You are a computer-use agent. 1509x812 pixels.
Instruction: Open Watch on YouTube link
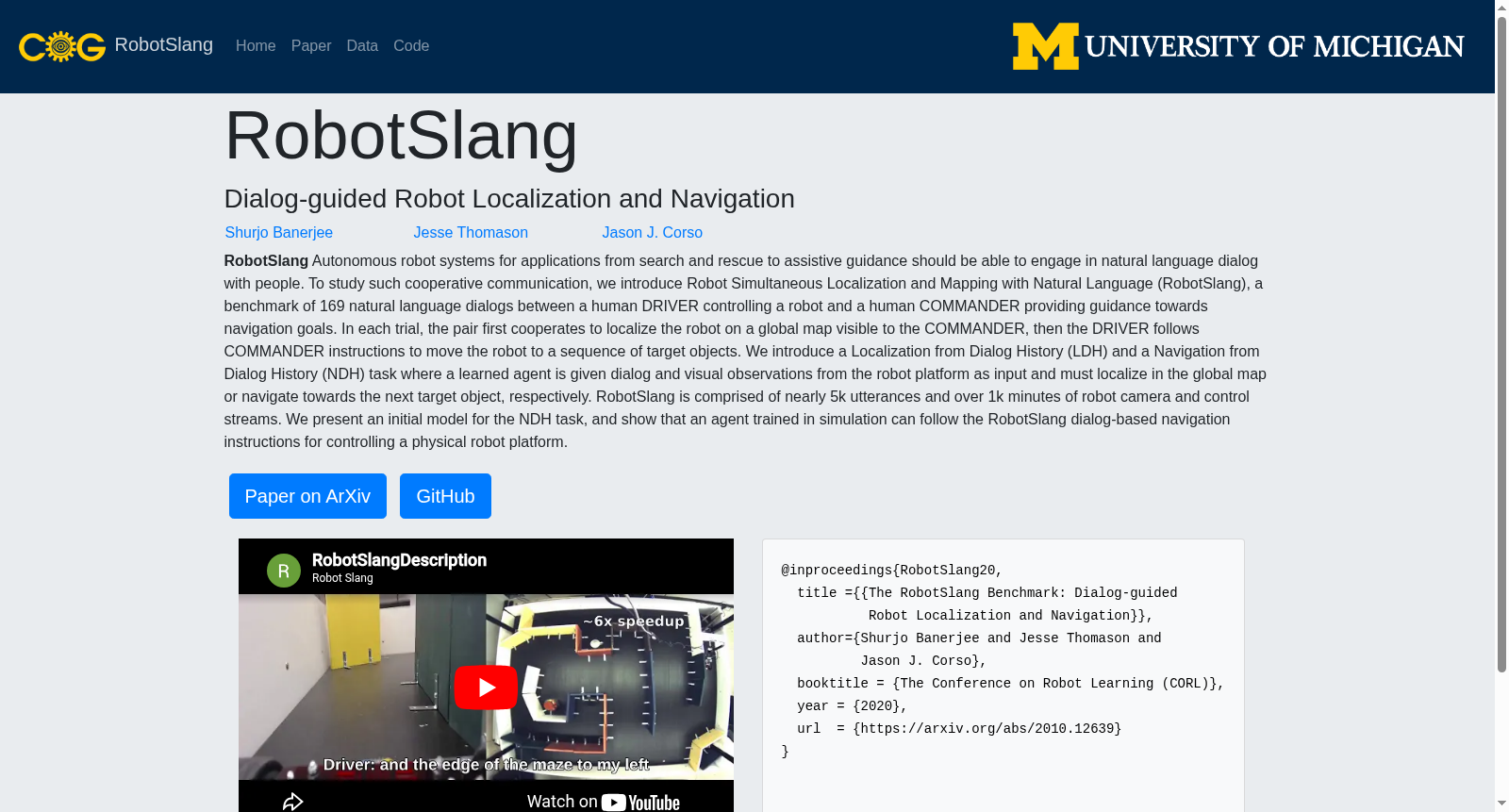point(604,802)
